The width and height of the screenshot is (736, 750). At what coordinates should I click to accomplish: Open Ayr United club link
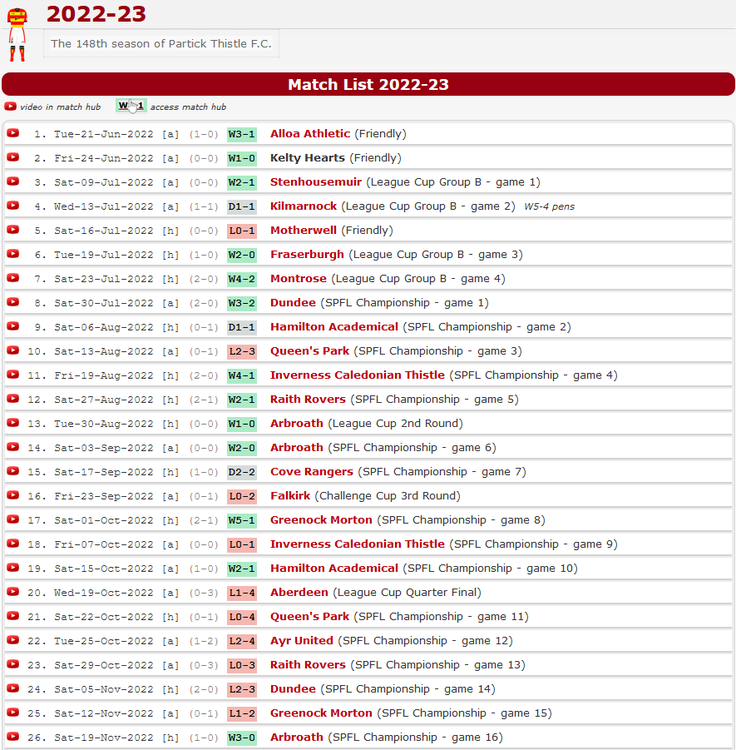301,640
